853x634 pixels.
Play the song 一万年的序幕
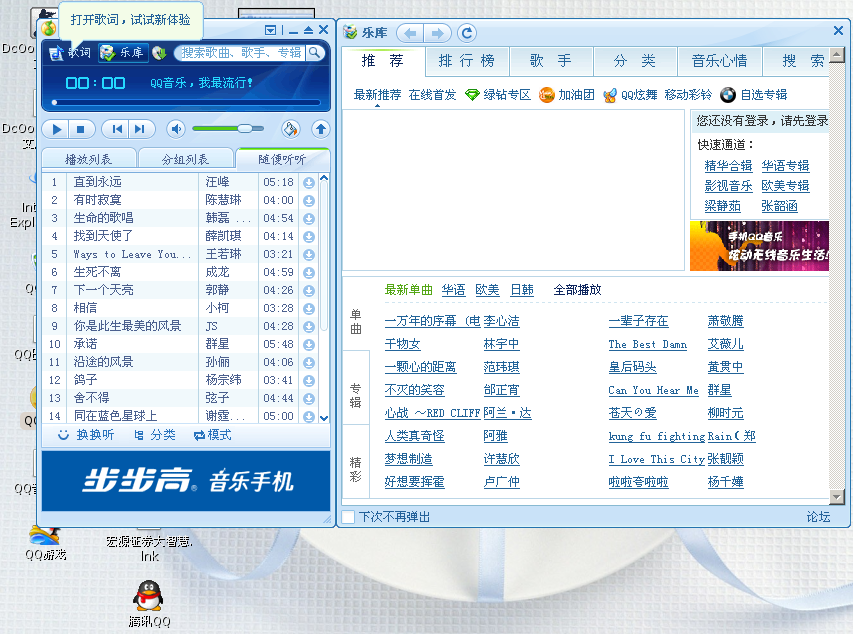(x=432, y=321)
